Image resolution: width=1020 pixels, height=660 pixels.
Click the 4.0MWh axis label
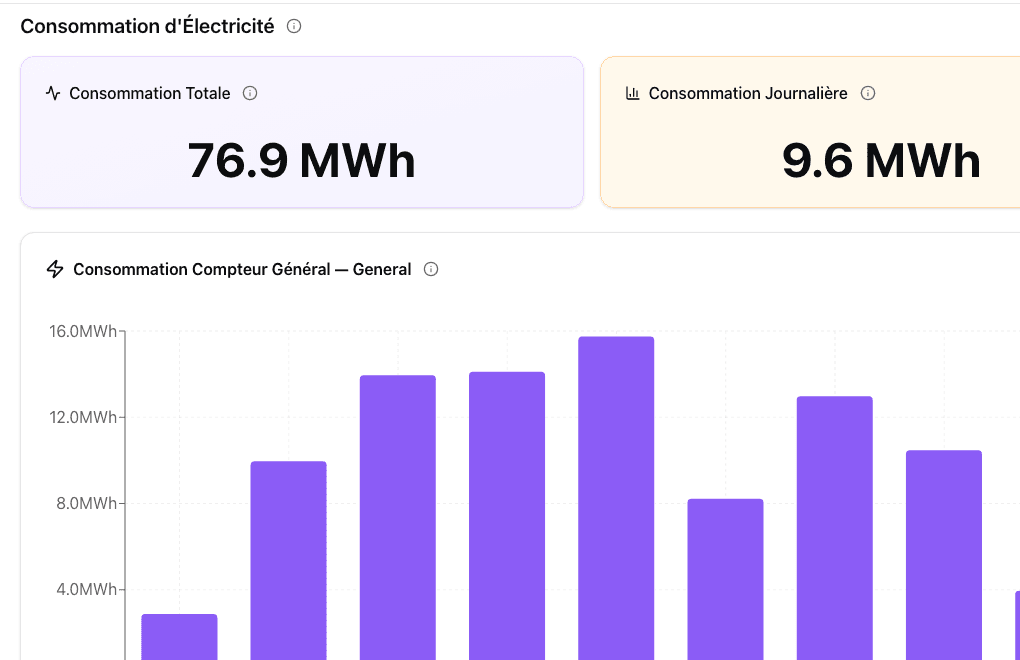[x=88, y=590]
